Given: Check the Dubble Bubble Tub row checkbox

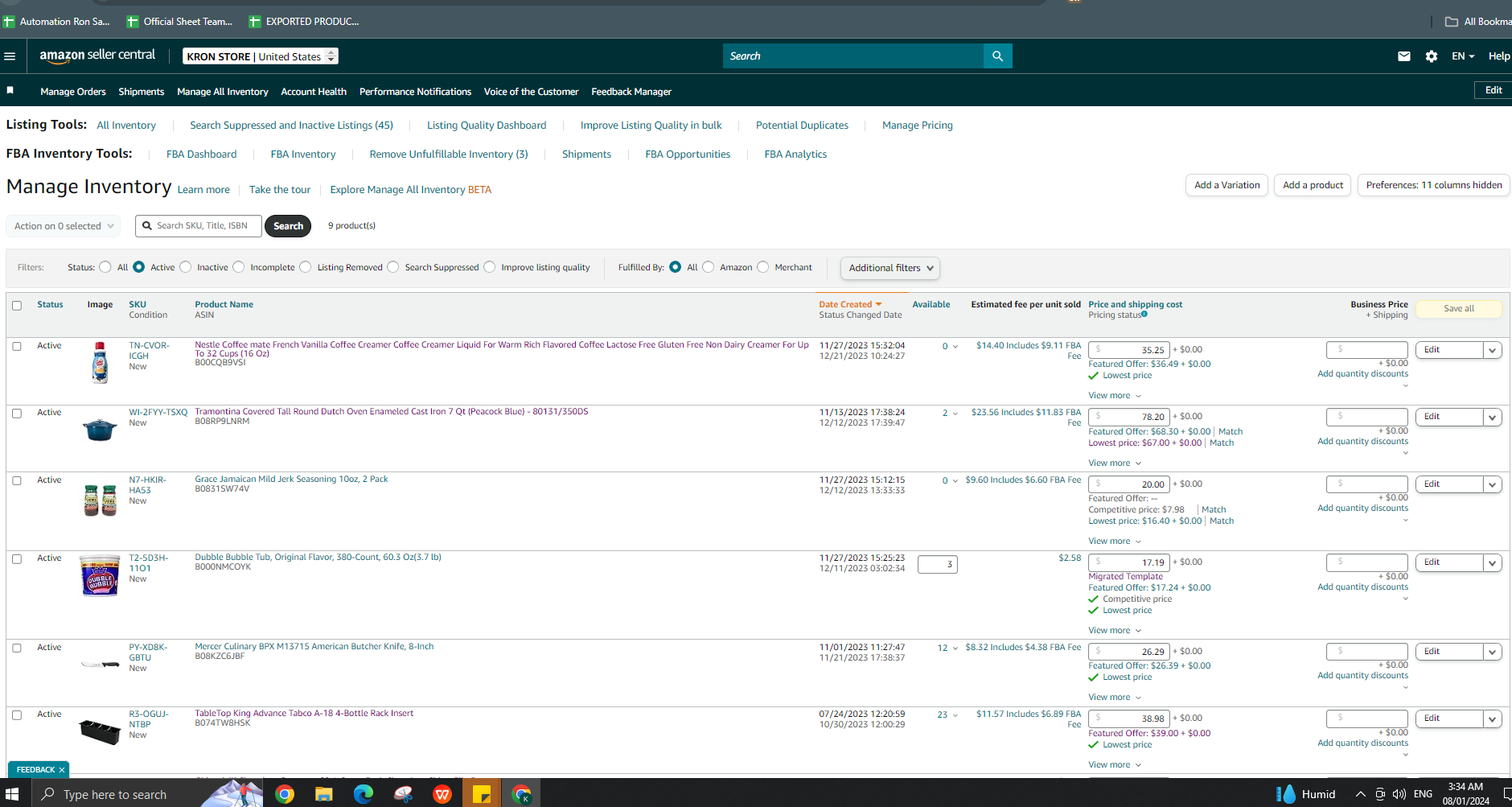Looking at the screenshot, I should pyautogui.click(x=17, y=559).
